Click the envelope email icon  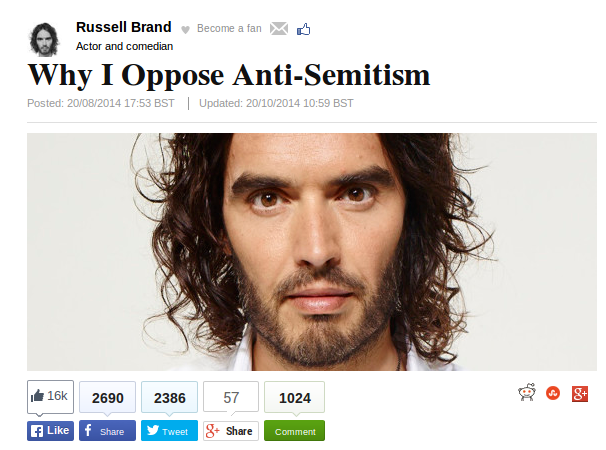click(279, 29)
